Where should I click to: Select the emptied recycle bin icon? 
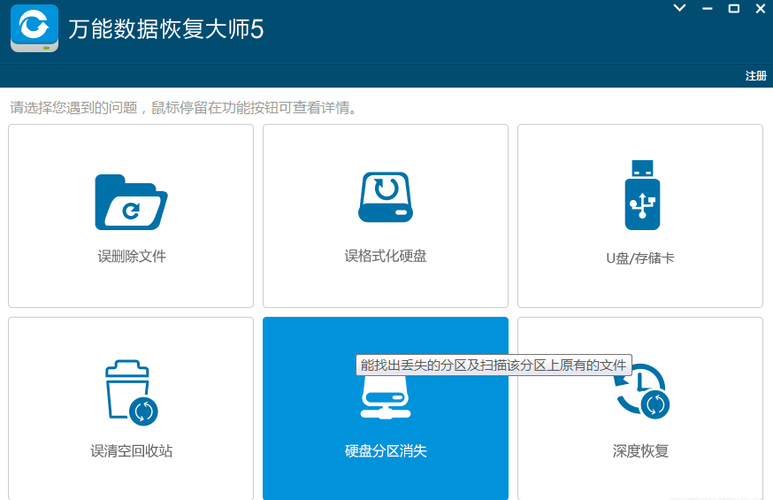click(131, 392)
